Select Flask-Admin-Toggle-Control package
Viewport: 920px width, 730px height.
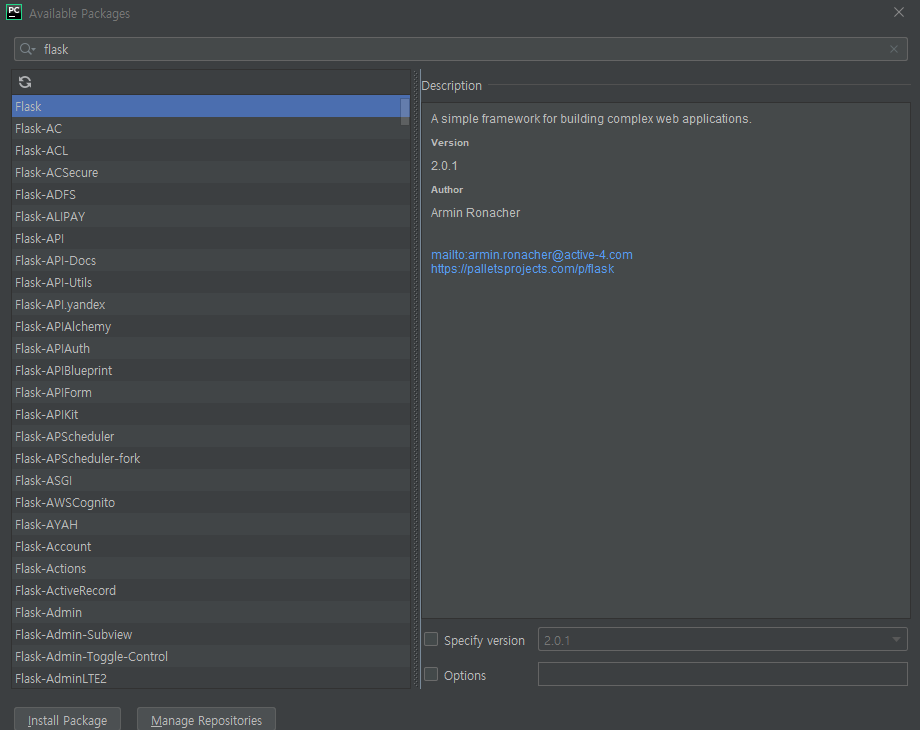(211, 657)
